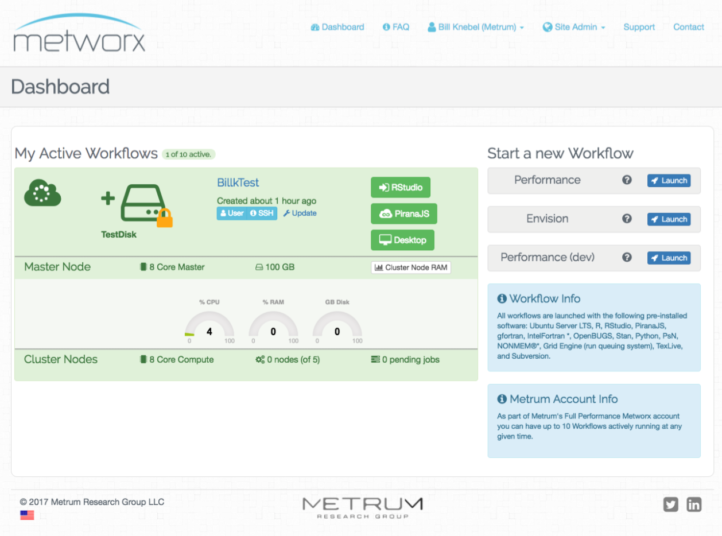Click the 8 Core Compute label

tap(177, 360)
